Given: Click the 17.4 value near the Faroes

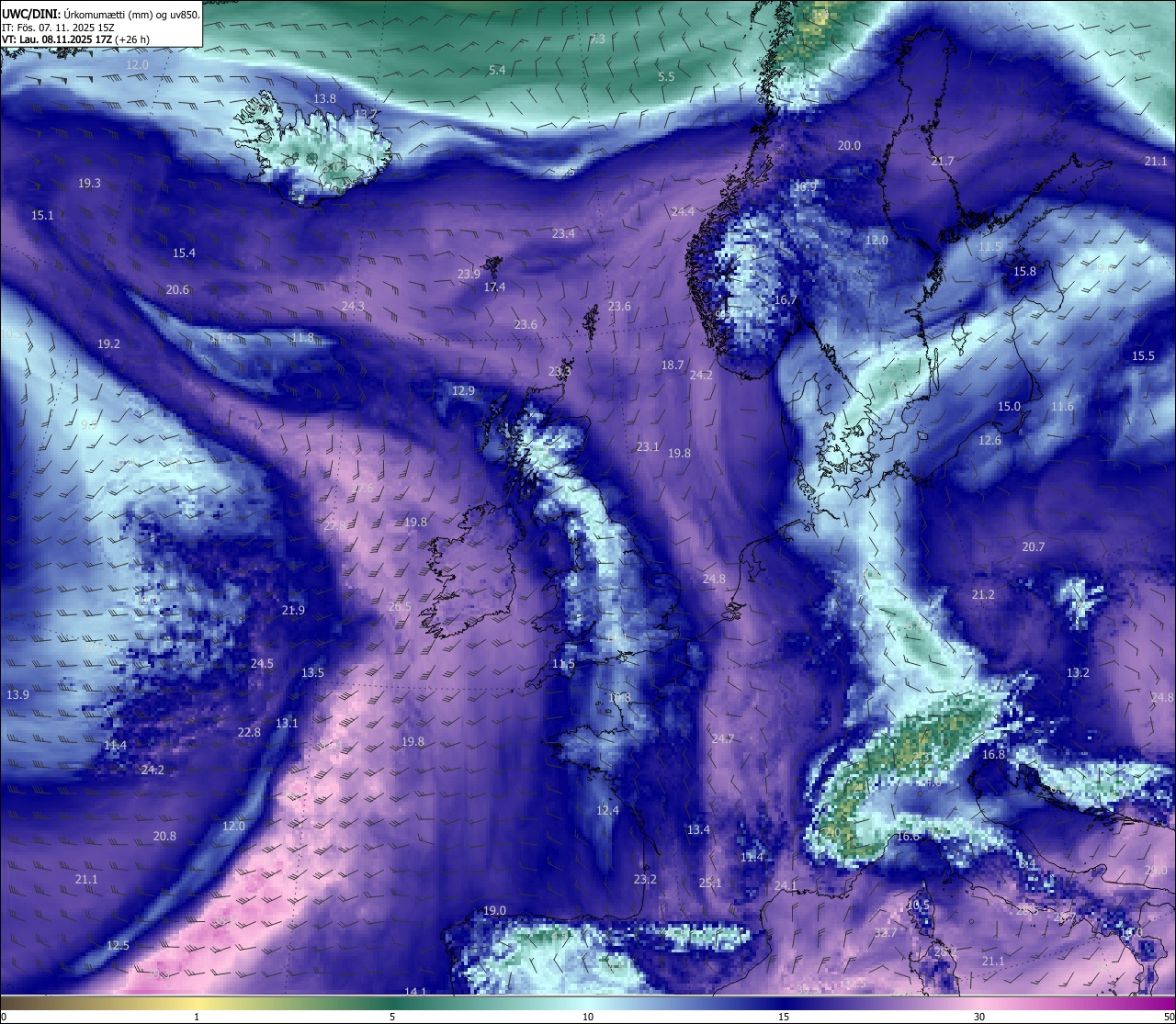Looking at the screenshot, I should pyautogui.click(x=494, y=287).
